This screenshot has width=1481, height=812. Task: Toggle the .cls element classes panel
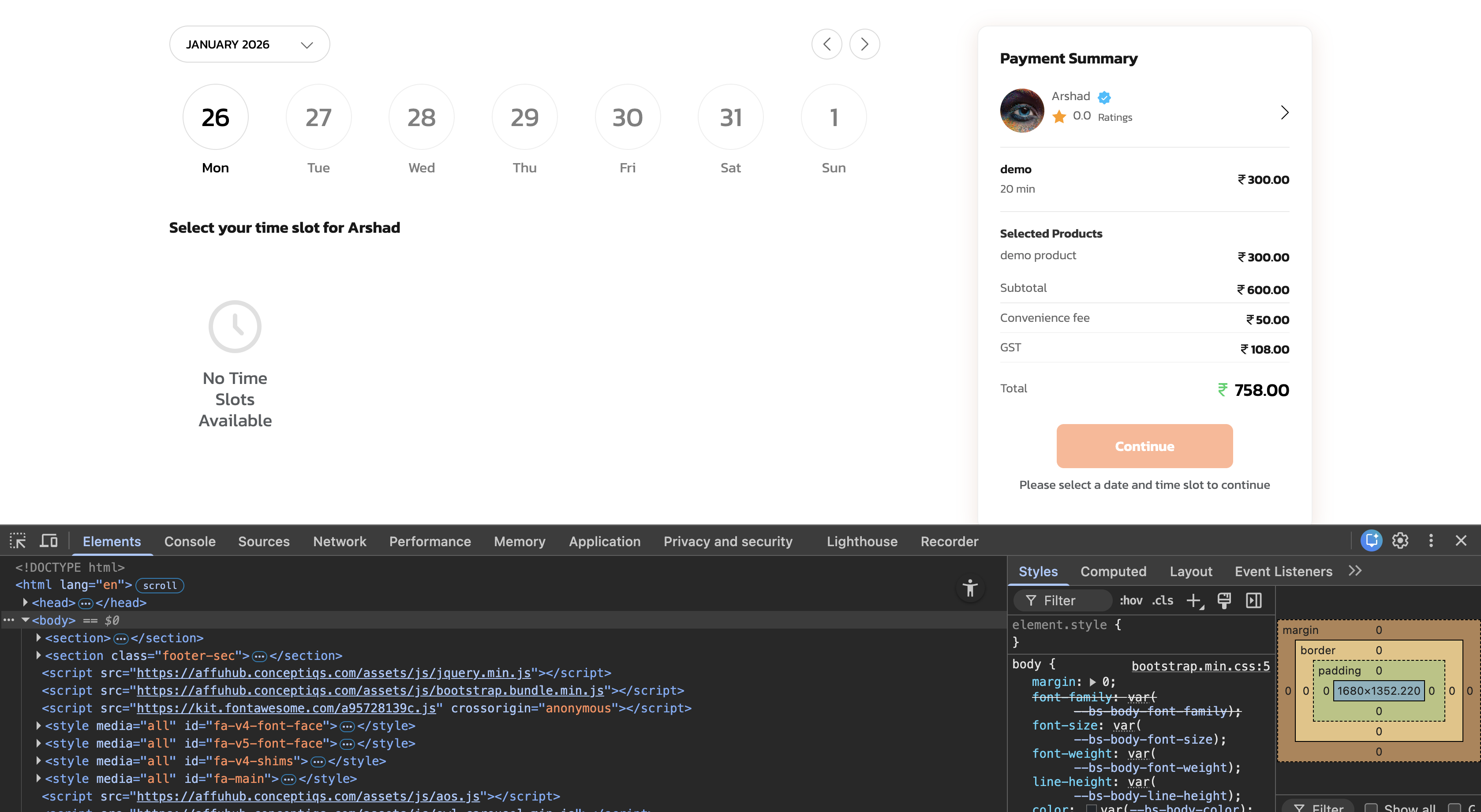click(1163, 600)
